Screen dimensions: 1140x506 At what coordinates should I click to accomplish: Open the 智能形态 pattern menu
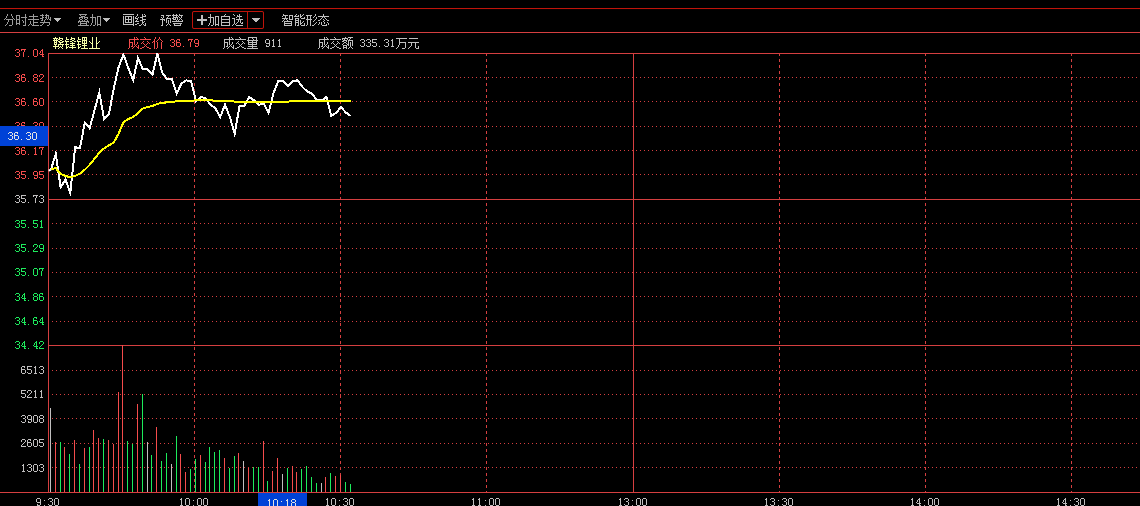coord(305,20)
